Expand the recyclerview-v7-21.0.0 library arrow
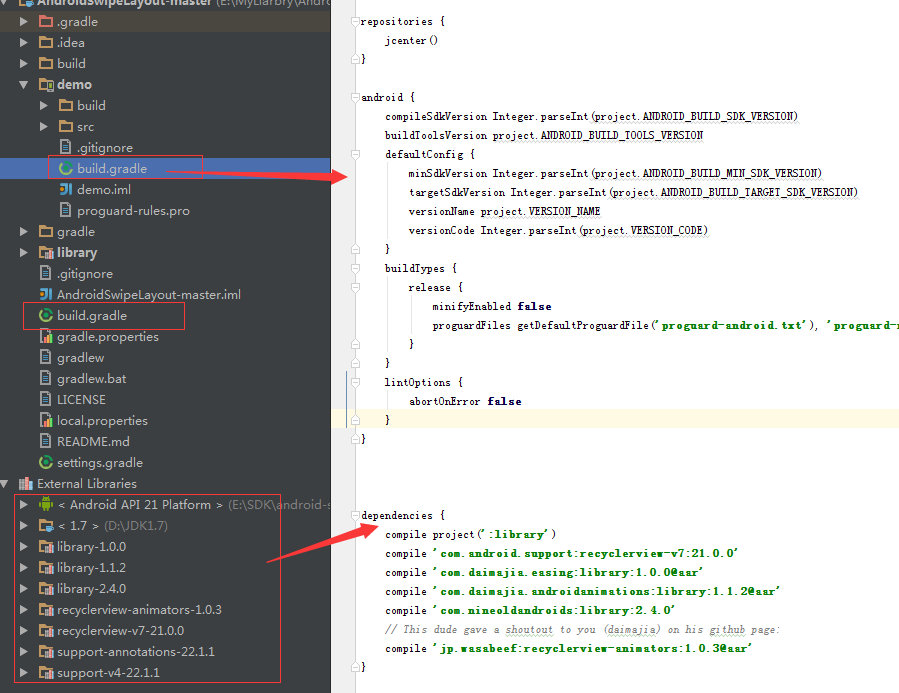 coord(24,631)
